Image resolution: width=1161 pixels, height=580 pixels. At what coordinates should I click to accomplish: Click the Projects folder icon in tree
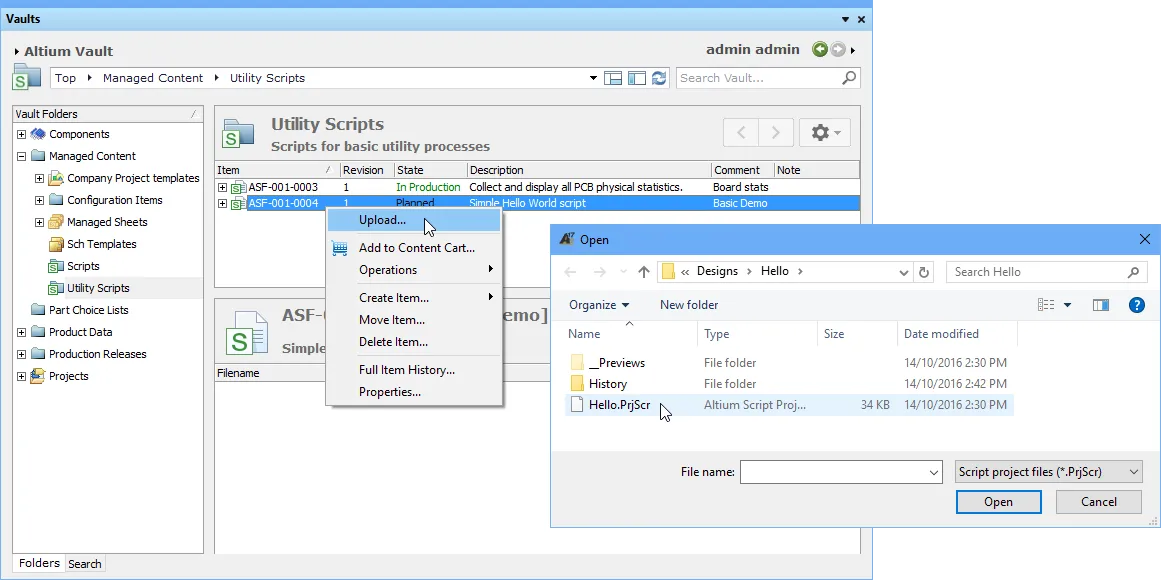coord(38,376)
